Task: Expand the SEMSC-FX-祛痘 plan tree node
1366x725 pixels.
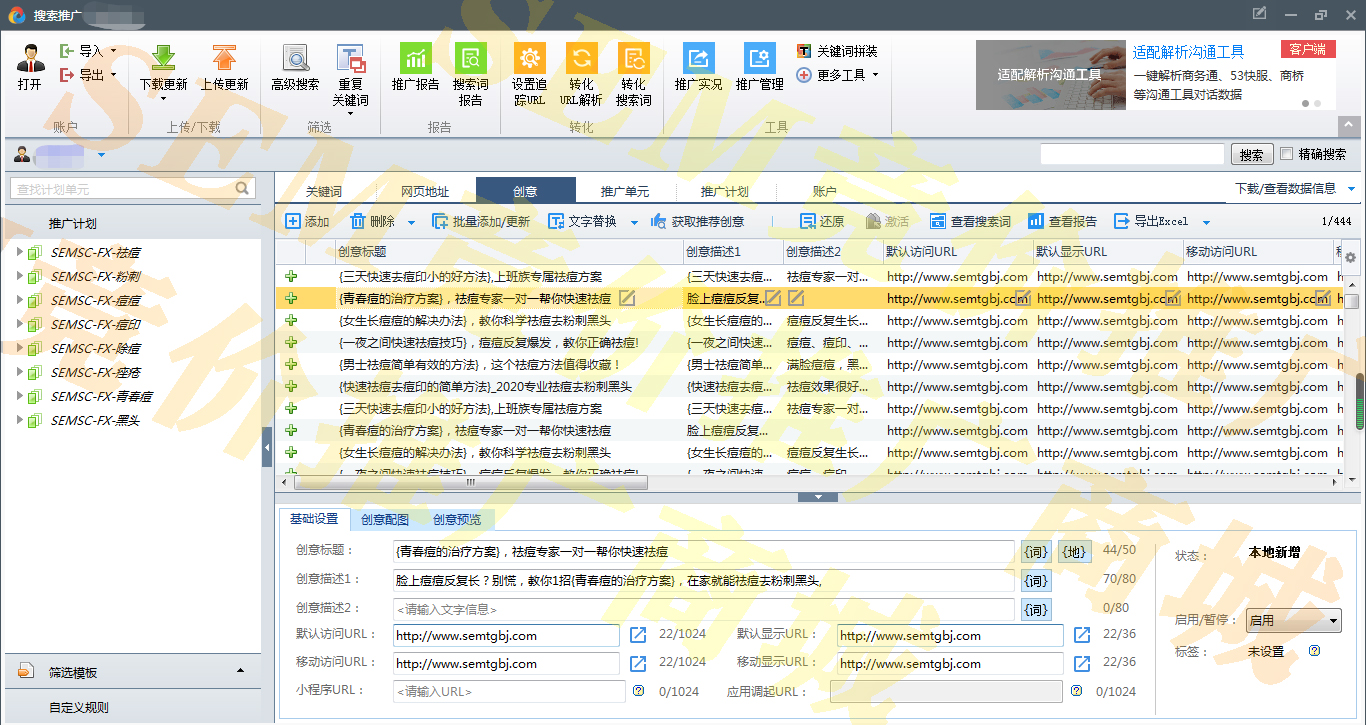Action: [19, 252]
